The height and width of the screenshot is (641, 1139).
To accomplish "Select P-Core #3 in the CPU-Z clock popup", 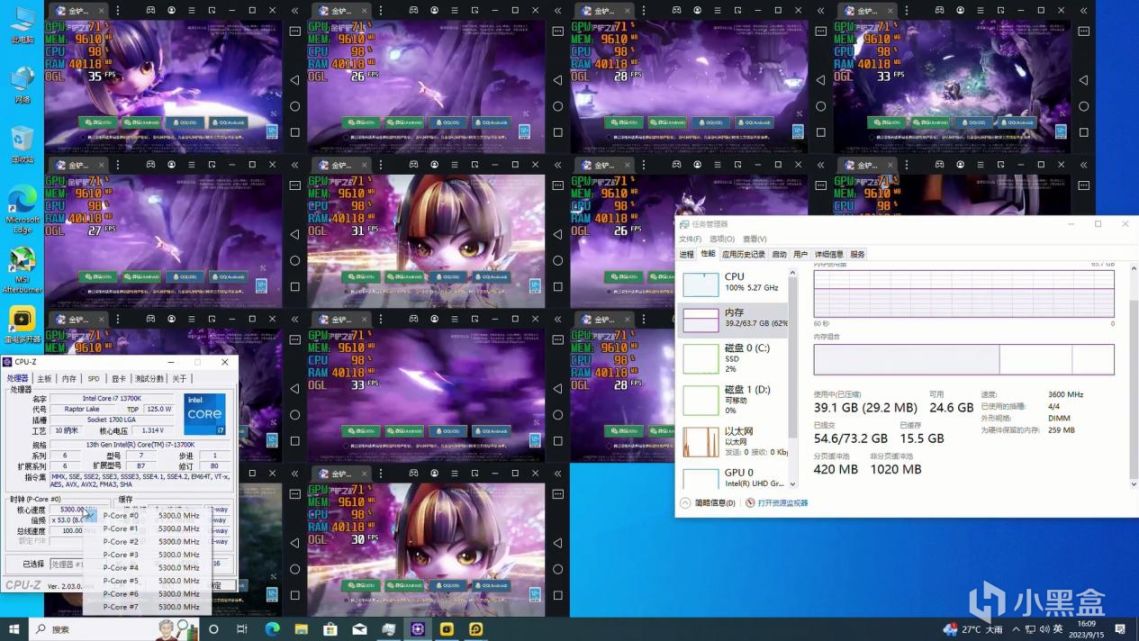I will [147, 555].
